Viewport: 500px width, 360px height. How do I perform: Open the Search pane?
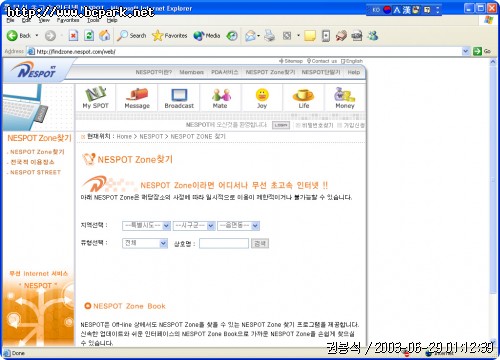tap(131, 35)
